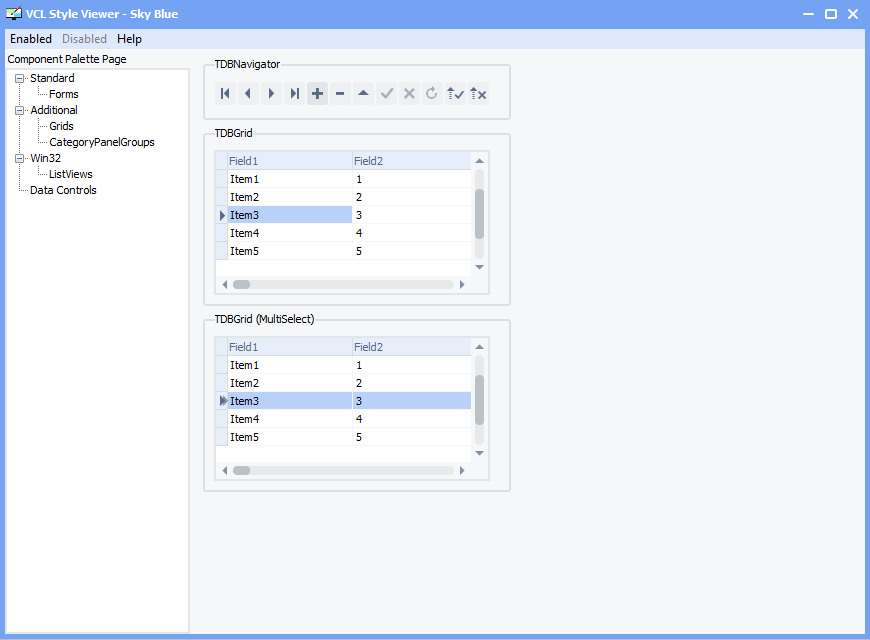Go to first record in TDBNavigator
The height and width of the screenshot is (640, 870).
(x=225, y=94)
